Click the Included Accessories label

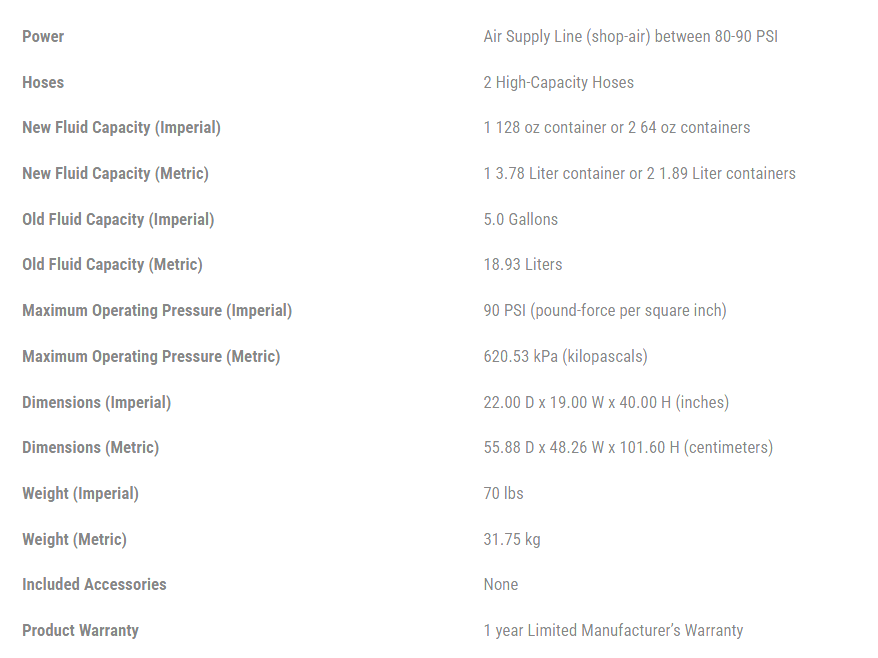click(x=94, y=585)
